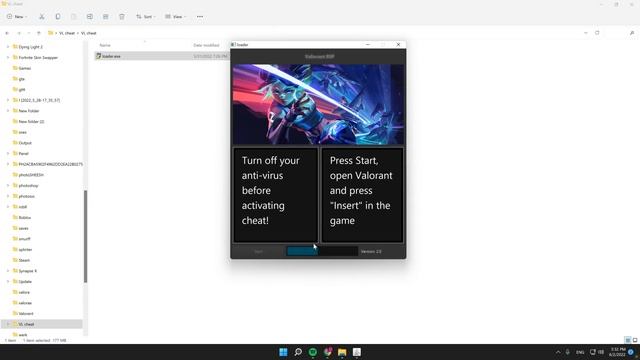This screenshot has width=640, height=360.
Task: Open Spotify from the taskbar
Action: tap(313, 352)
